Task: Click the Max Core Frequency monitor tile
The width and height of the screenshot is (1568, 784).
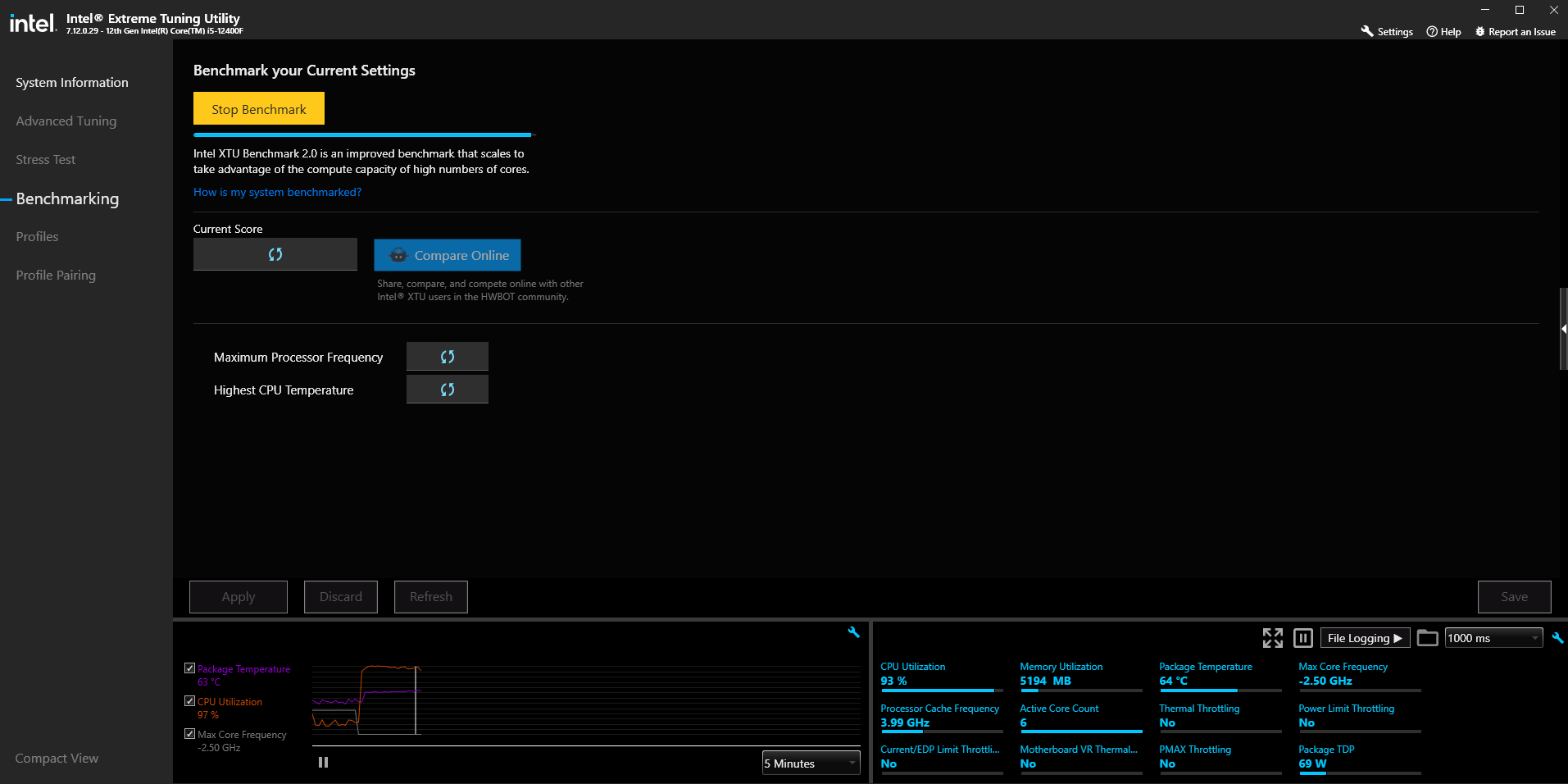Action: point(1360,677)
